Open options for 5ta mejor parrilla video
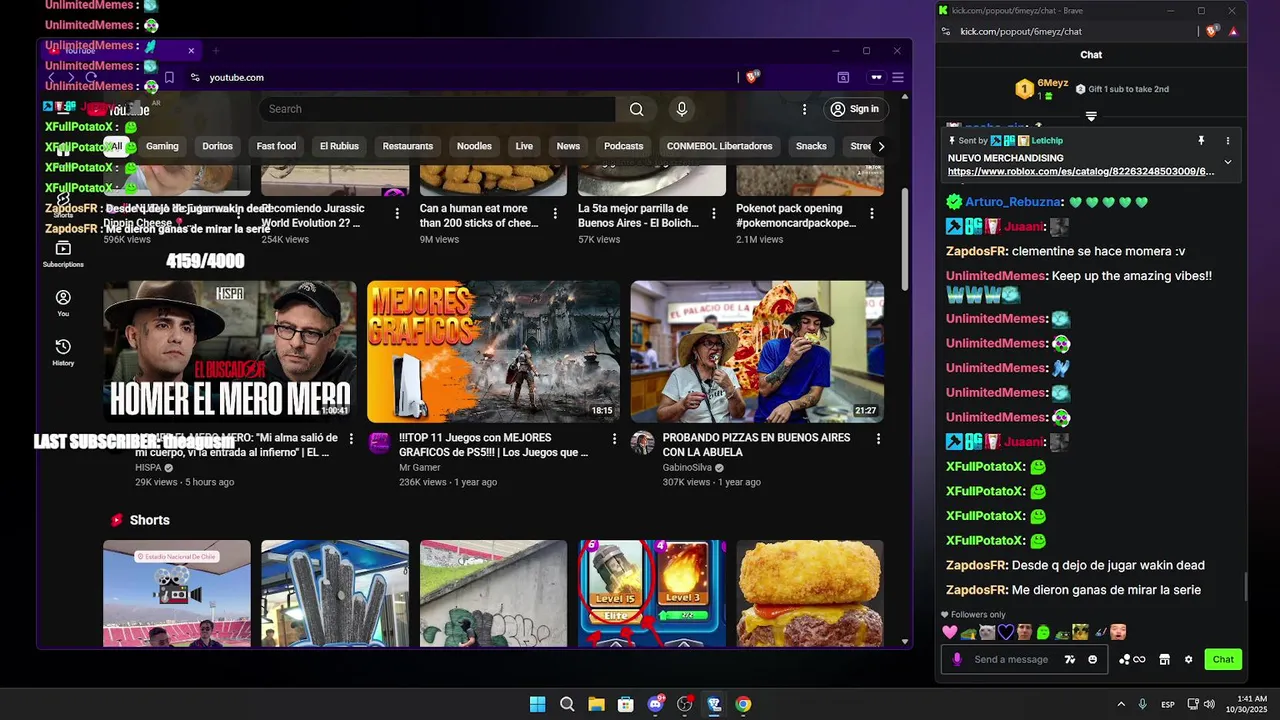1280x720 pixels. point(714,214)
